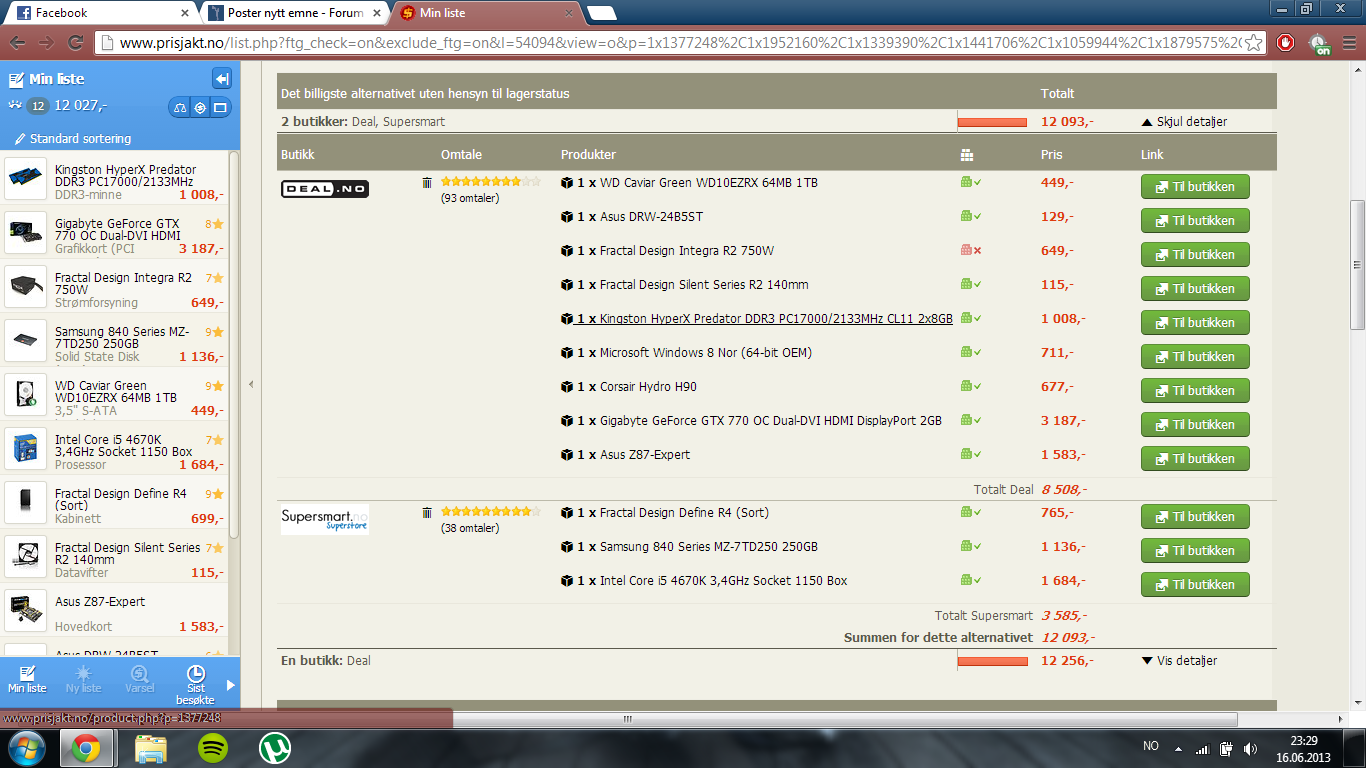1366x768 pixels.
Task: Click AdBlock stop-hand extension icon
Action: 1286,43
